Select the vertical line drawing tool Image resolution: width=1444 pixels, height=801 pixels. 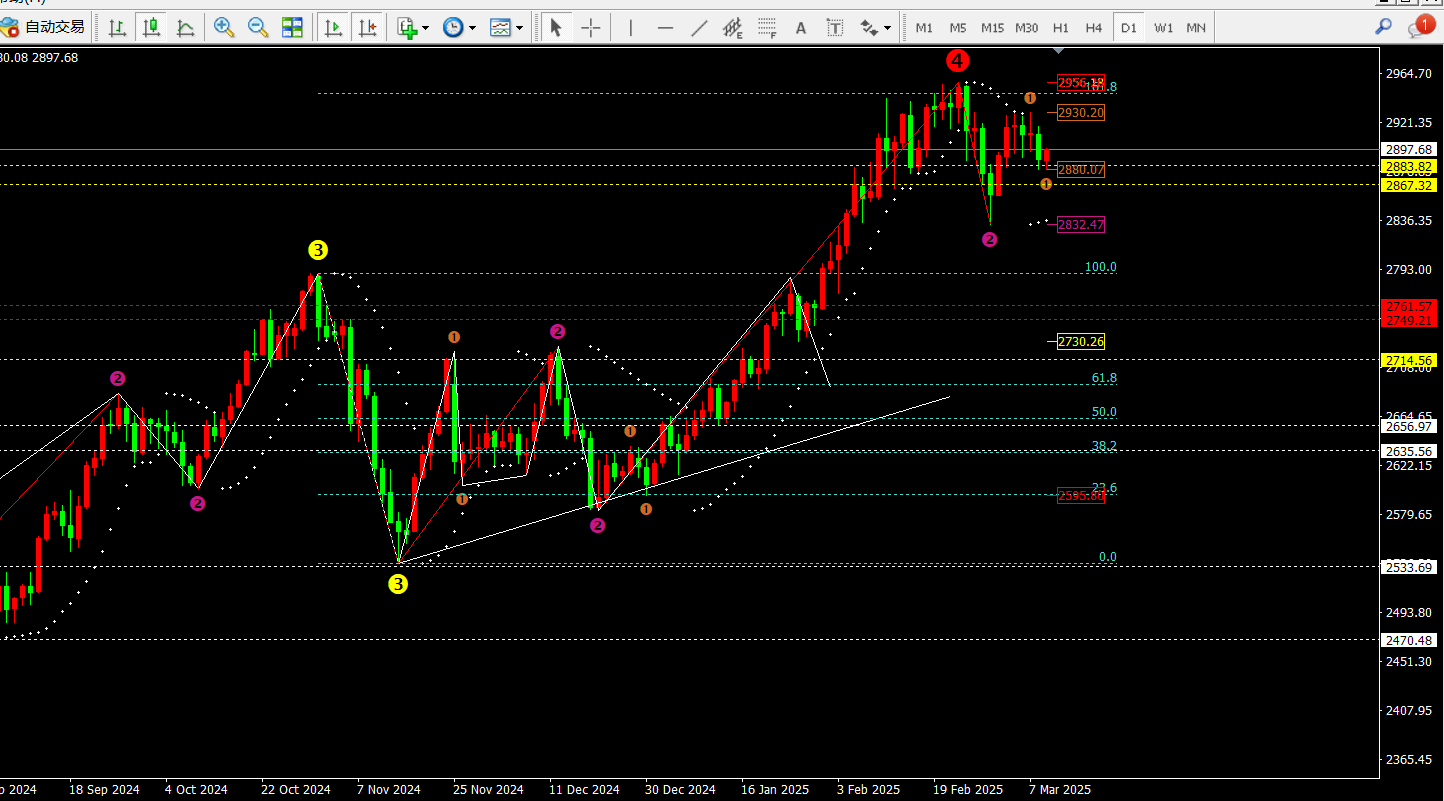click(x=630, y=27)
